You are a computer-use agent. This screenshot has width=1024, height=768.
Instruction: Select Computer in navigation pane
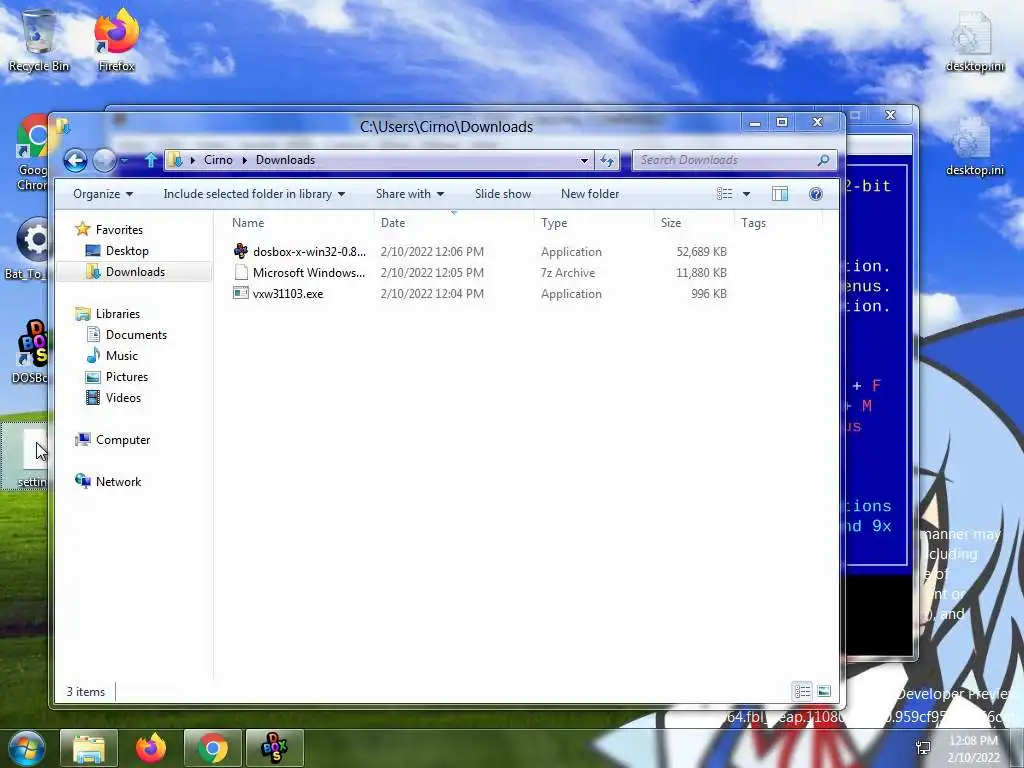click(123, 440)
